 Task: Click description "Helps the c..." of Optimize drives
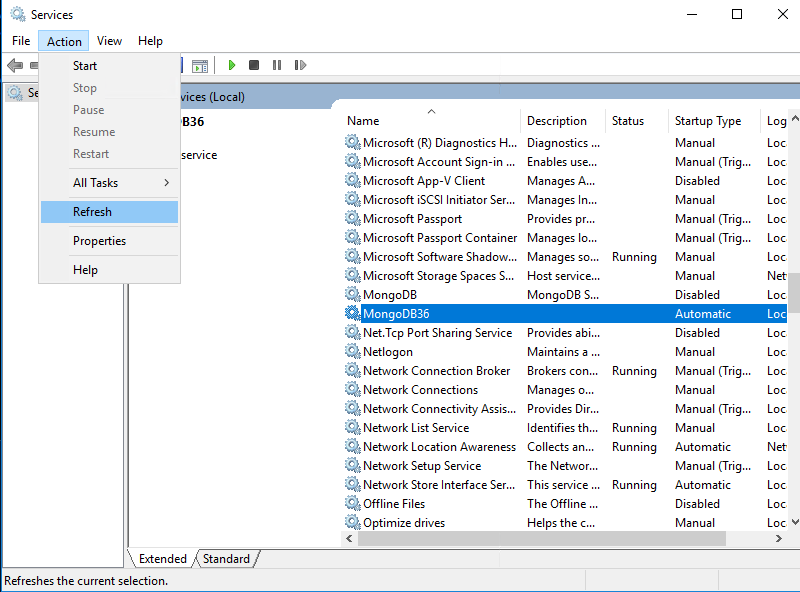(561, 523)
